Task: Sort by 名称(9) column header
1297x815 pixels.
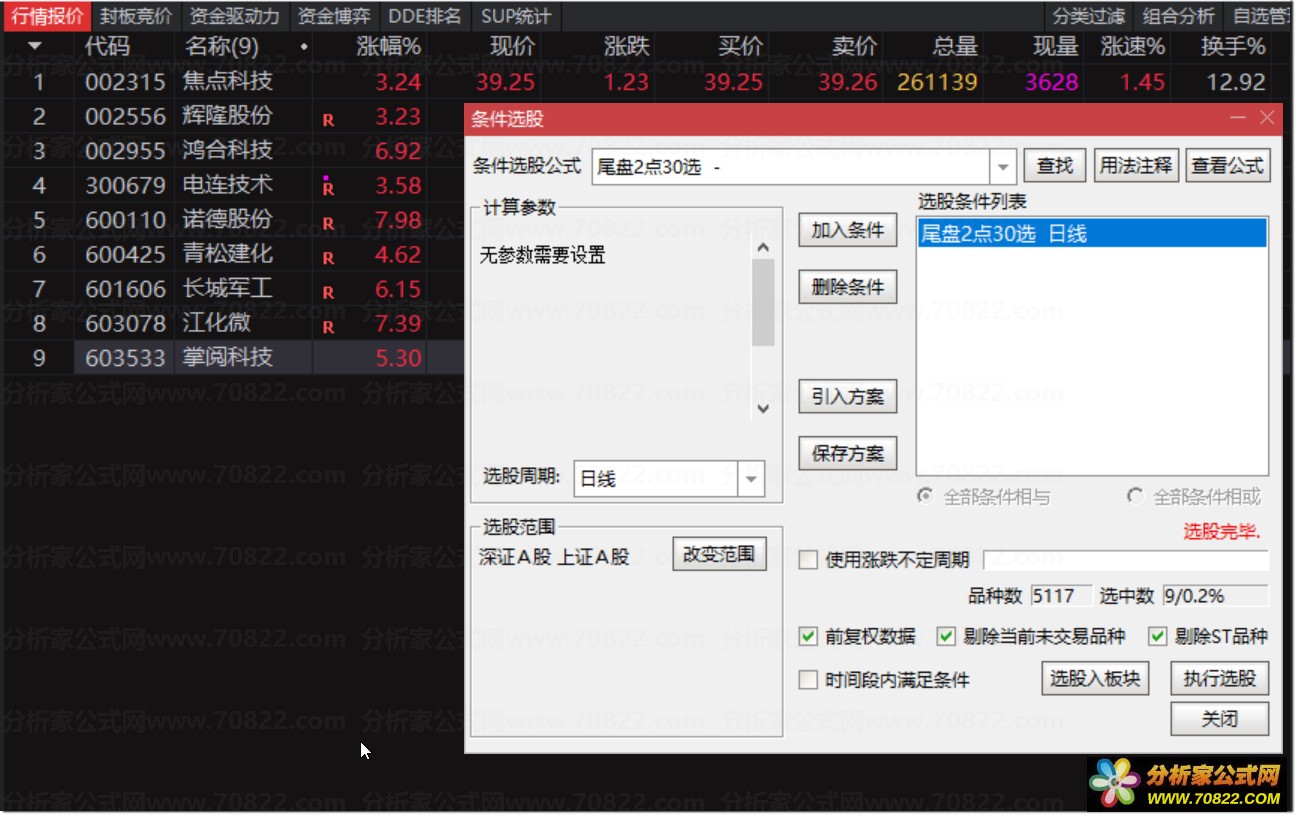Action: click(x=221, y=46)
